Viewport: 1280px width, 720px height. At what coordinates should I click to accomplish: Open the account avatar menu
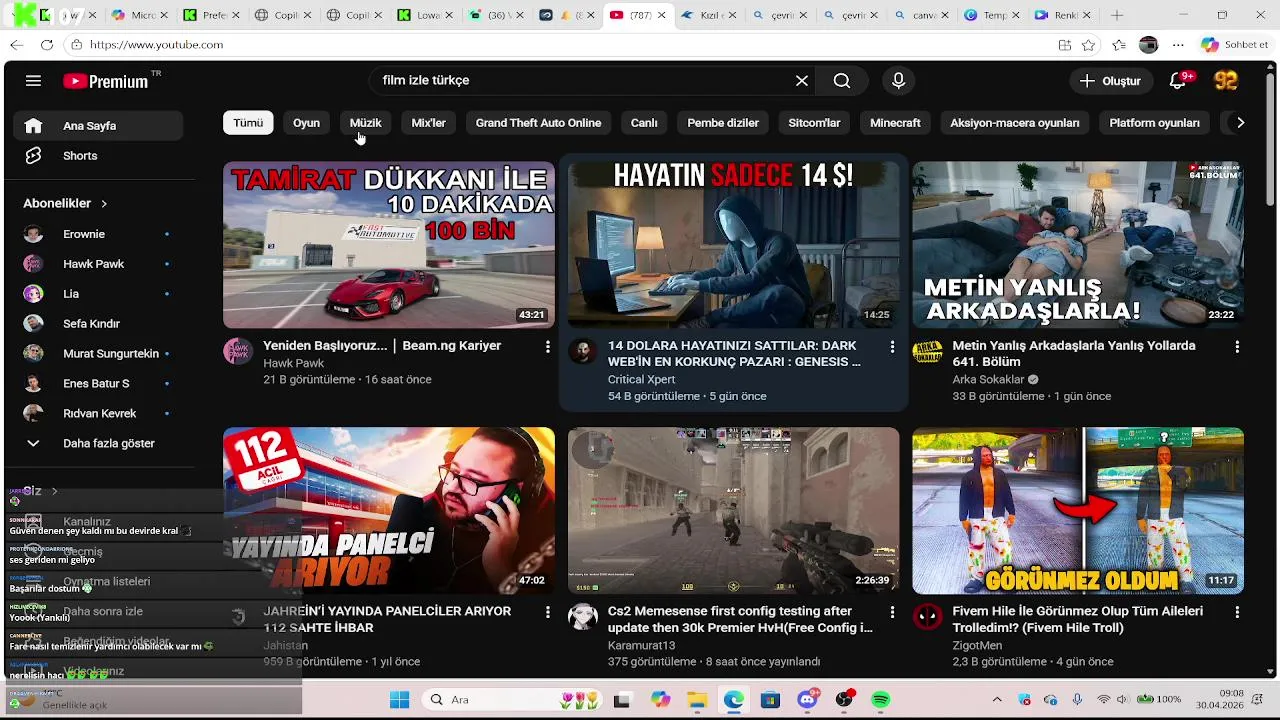click(x=1226, y=81)
